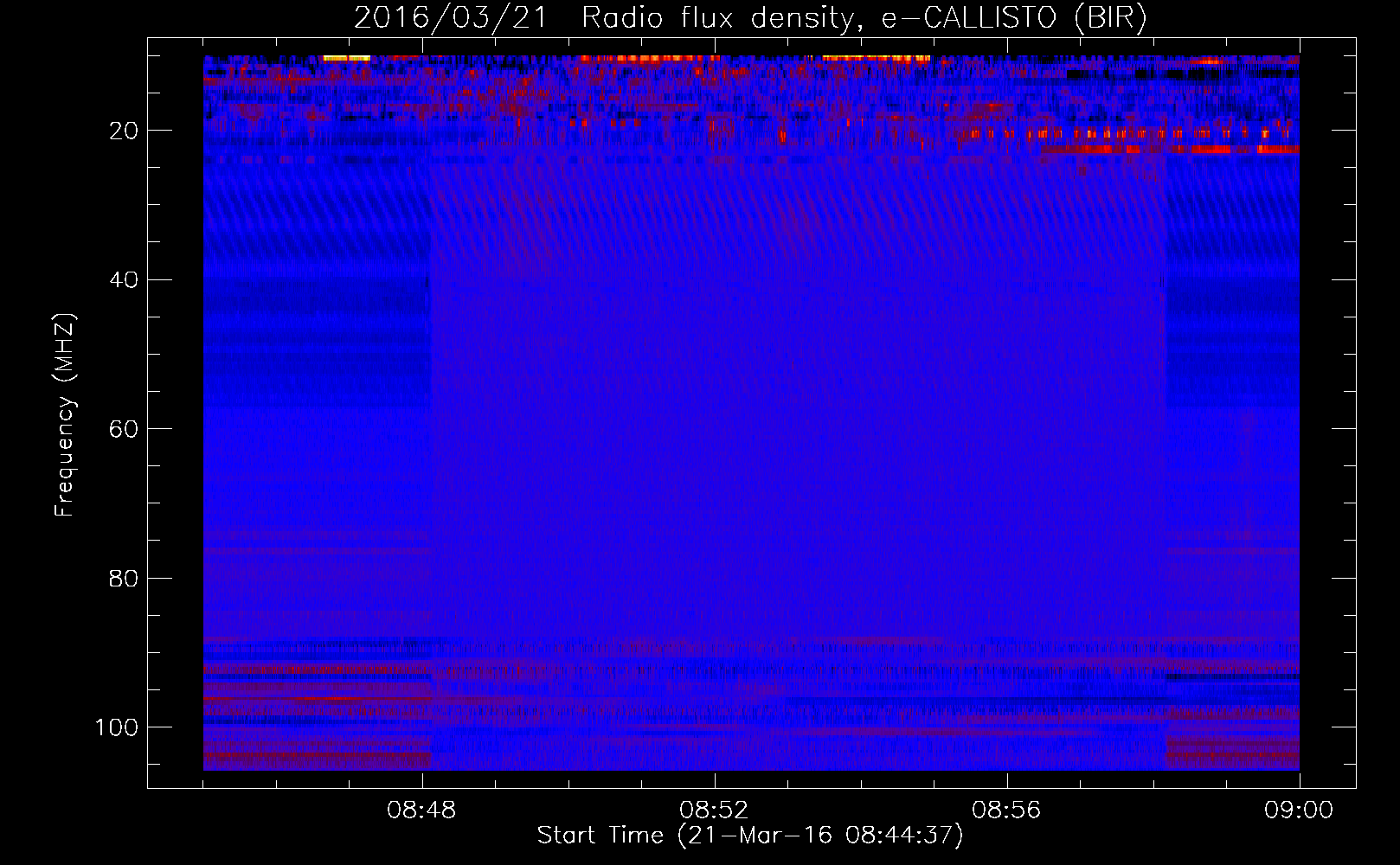Click the y-axis tick label '80'
The width and height of the screenshot is (1400, 865).
pos(124,578)
